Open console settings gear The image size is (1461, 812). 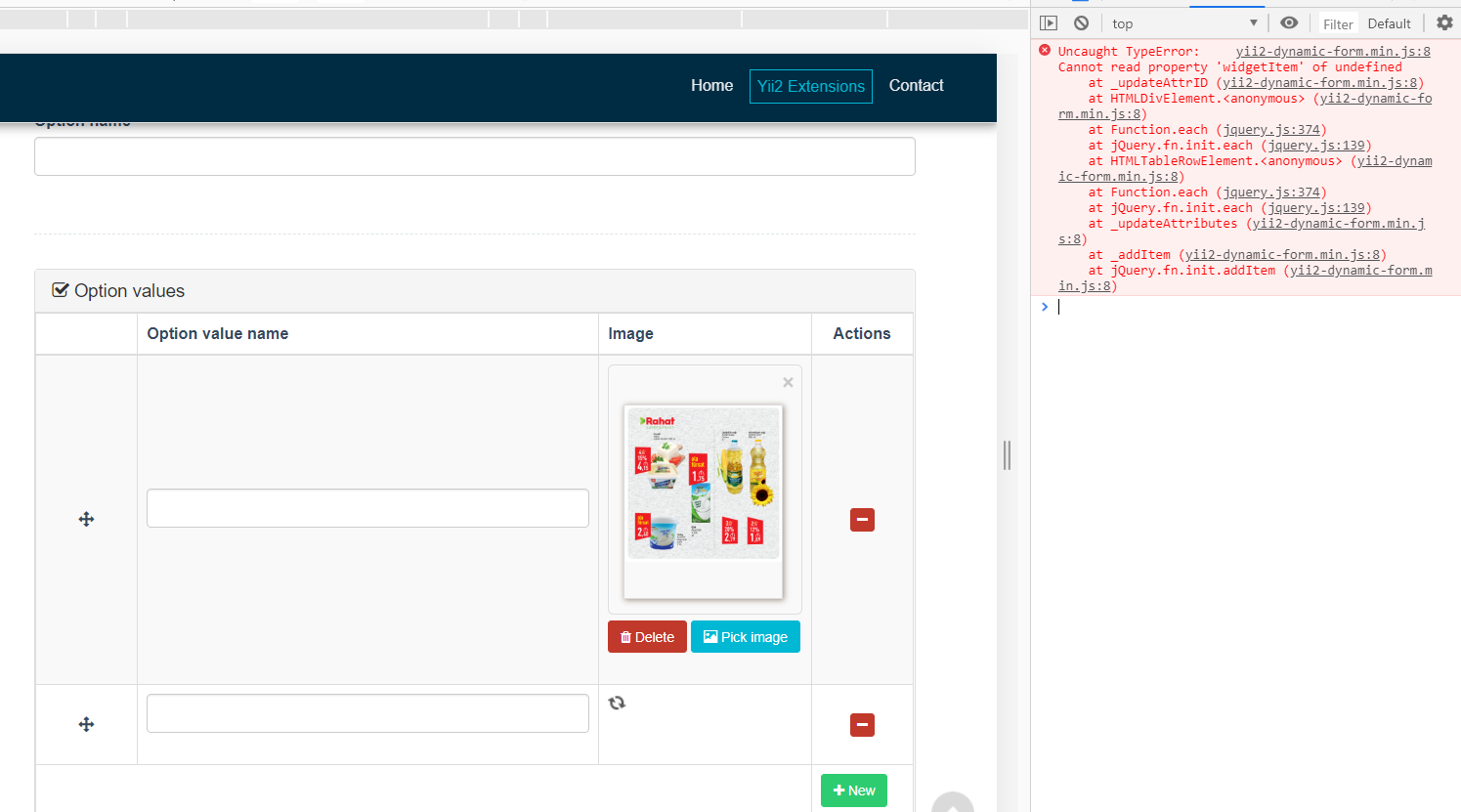coord(1444,23)
